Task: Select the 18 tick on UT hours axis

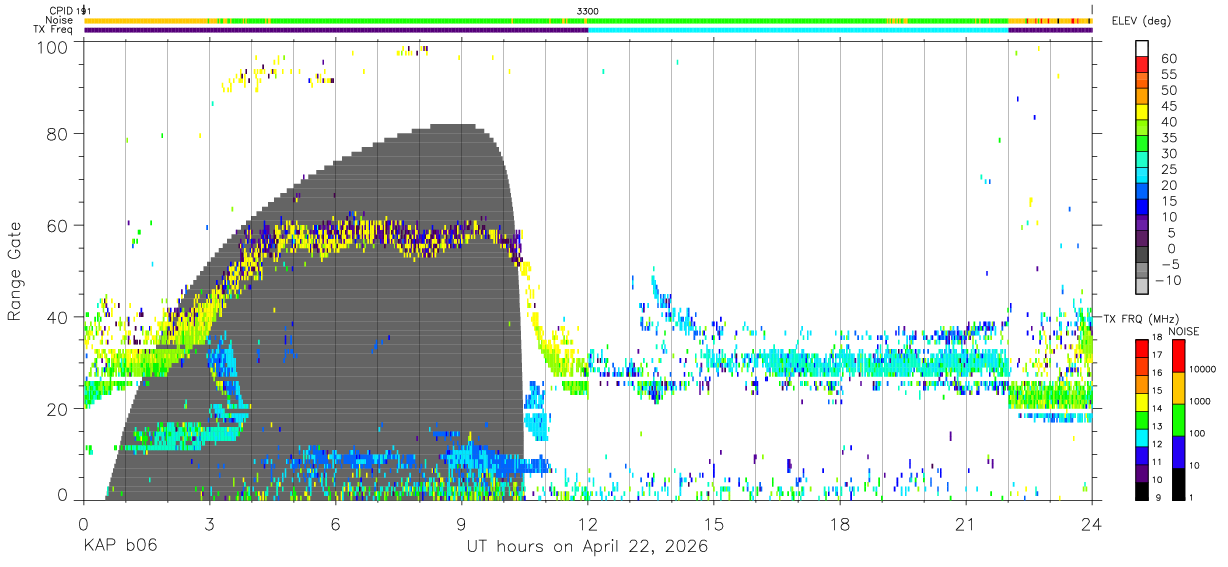Action: point(840,524)
